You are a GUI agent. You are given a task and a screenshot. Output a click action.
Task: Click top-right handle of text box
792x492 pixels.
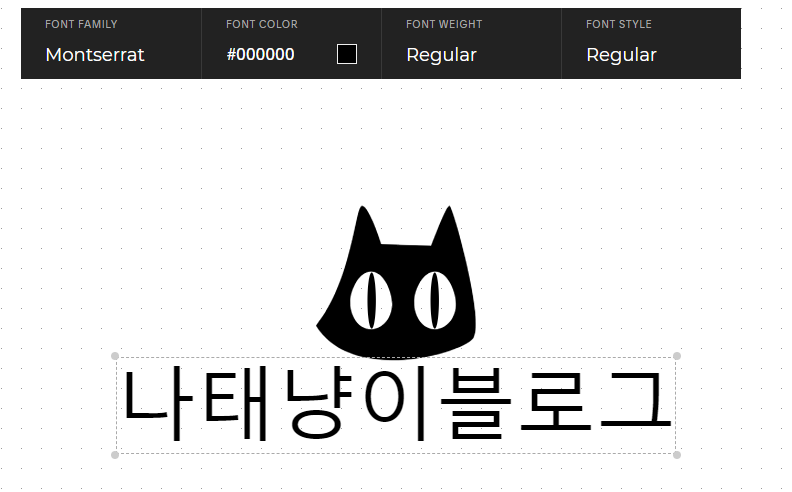(677, 356)
